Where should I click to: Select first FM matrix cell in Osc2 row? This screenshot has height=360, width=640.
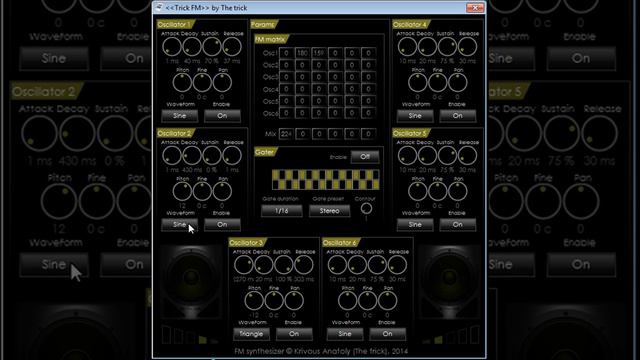click(286, 65)
